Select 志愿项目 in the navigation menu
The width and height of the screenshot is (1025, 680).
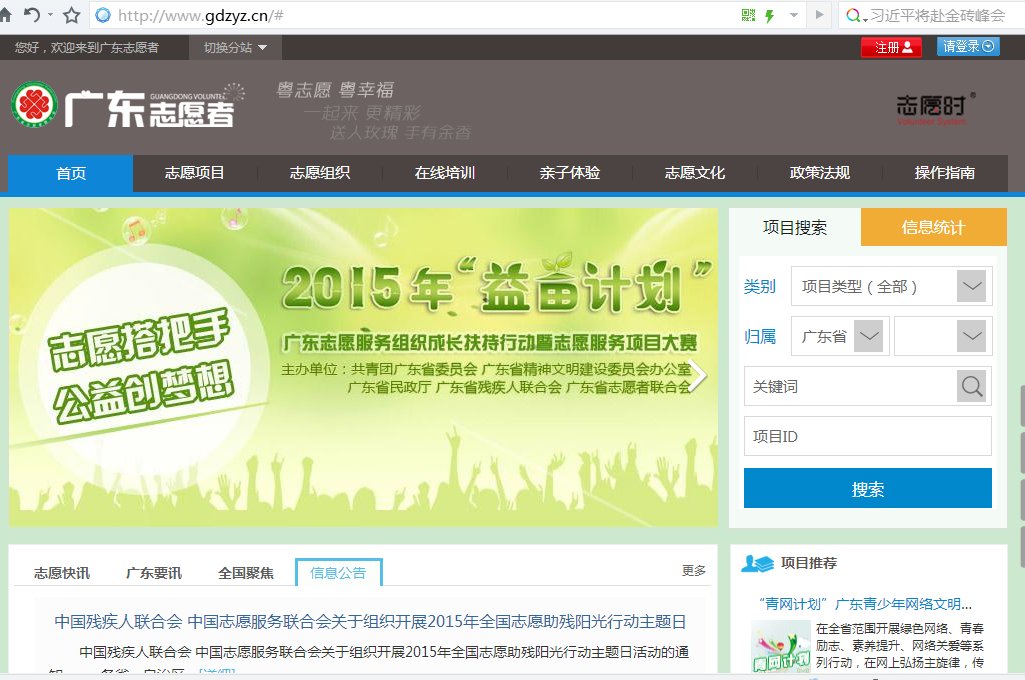coord(194,172)
